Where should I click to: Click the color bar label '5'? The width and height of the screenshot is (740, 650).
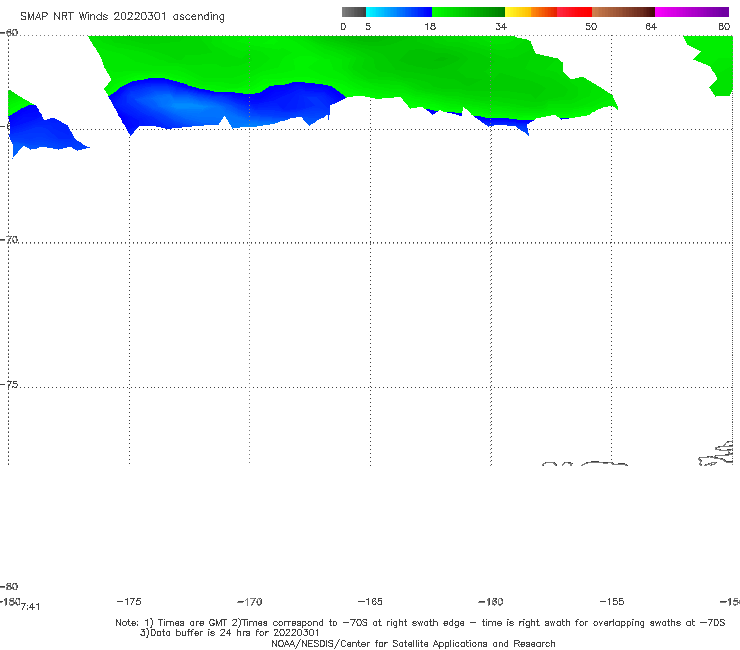click(x=368, y=27)
